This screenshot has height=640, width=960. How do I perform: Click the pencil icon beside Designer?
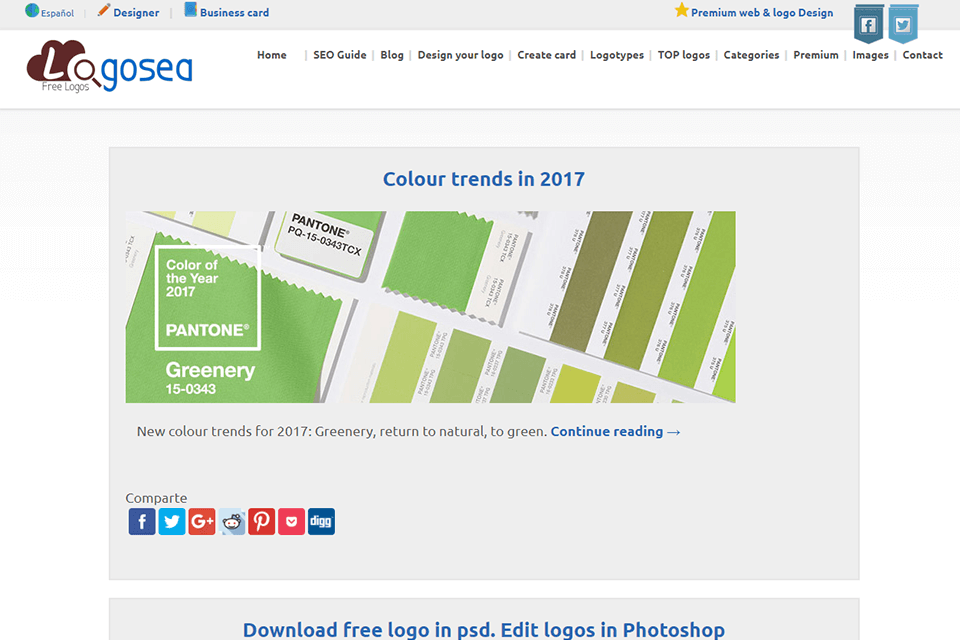(104, 10)
